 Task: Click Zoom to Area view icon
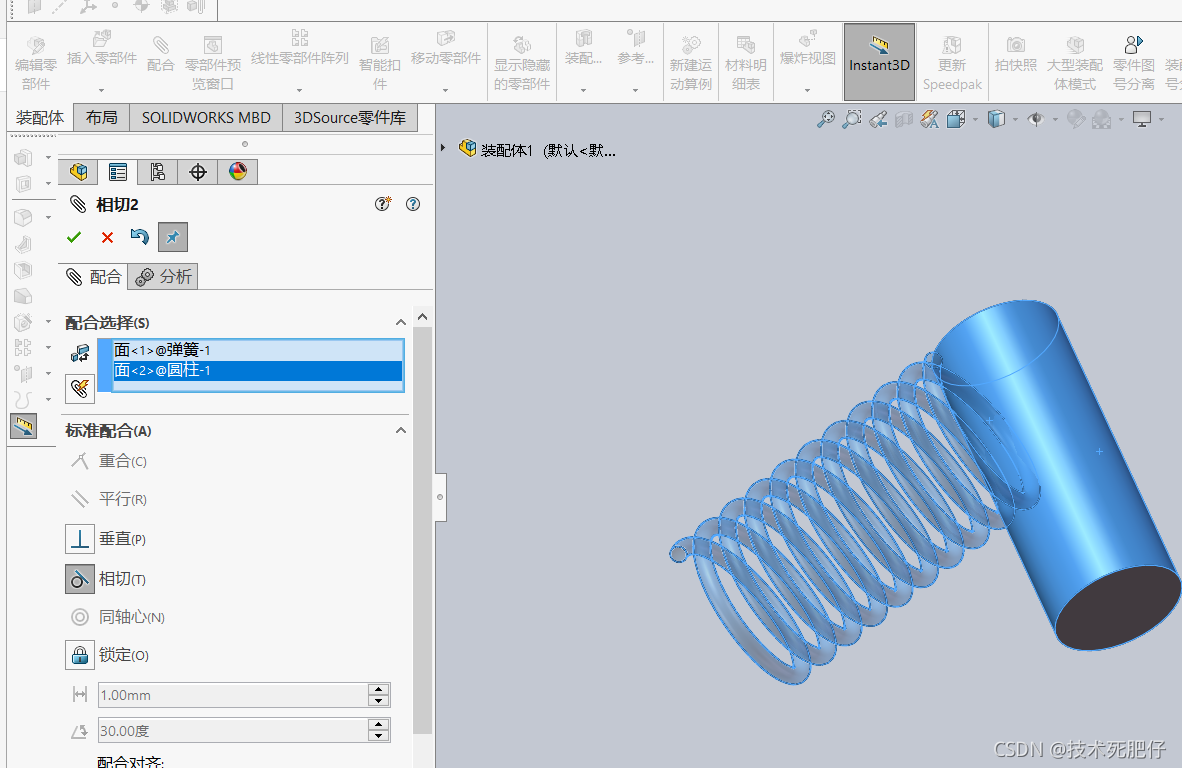click(x=852, y=119)
